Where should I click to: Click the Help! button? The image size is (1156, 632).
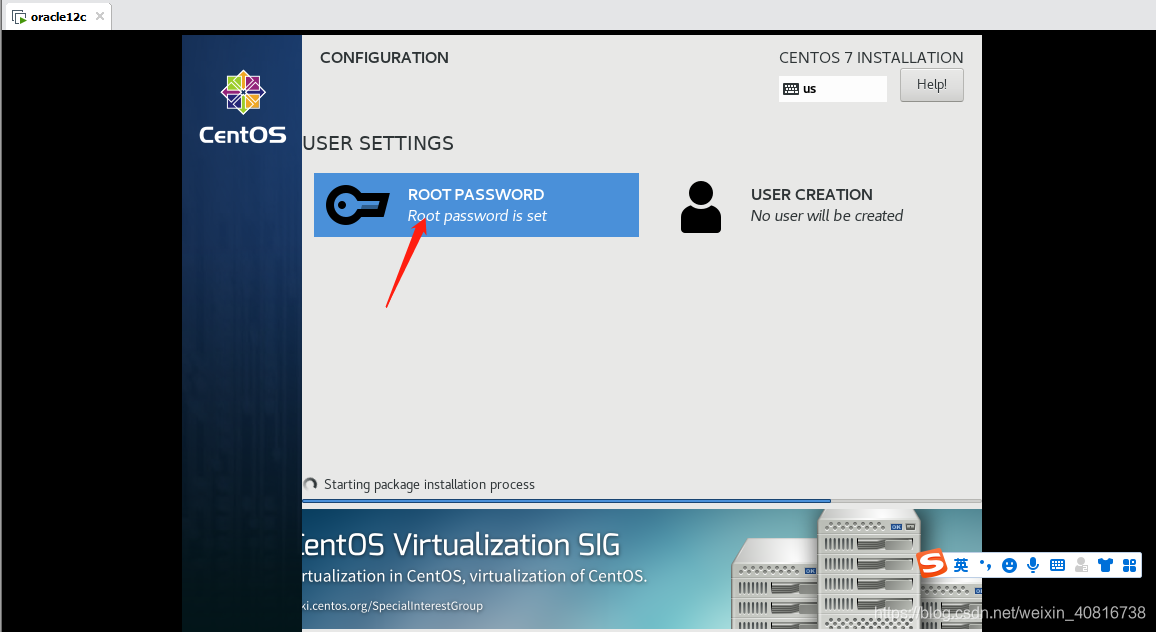(931, 85)
